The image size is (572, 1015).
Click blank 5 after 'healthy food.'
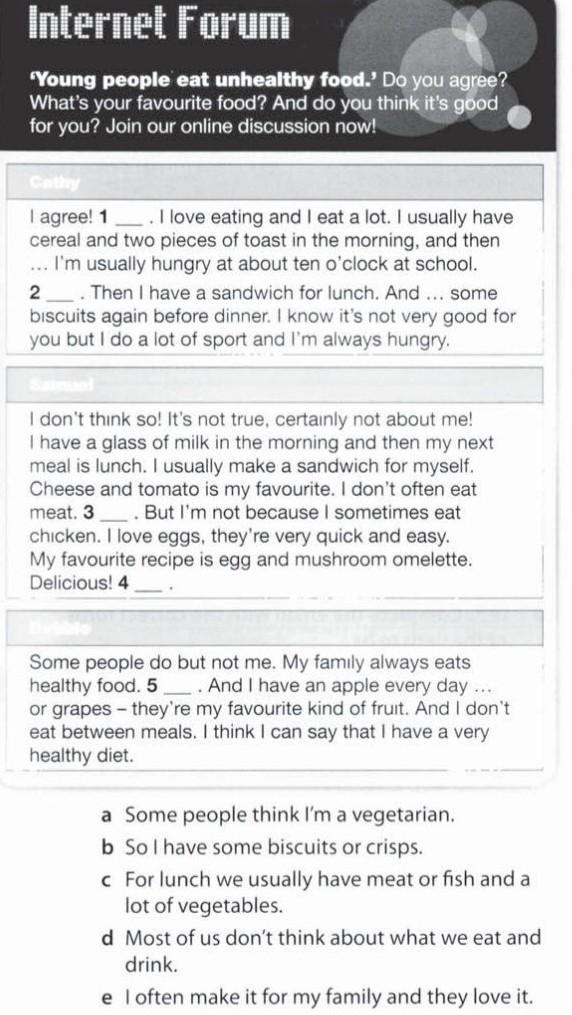178,686
